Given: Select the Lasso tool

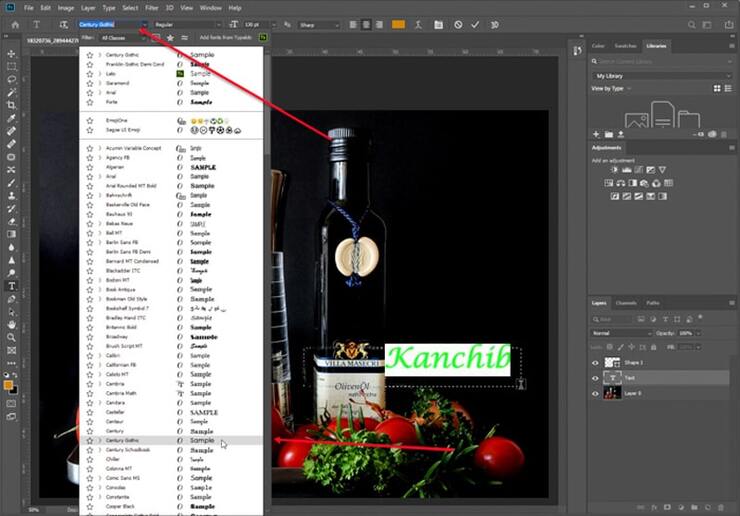Looking at the screenshot, I should (x=13, y=78).
